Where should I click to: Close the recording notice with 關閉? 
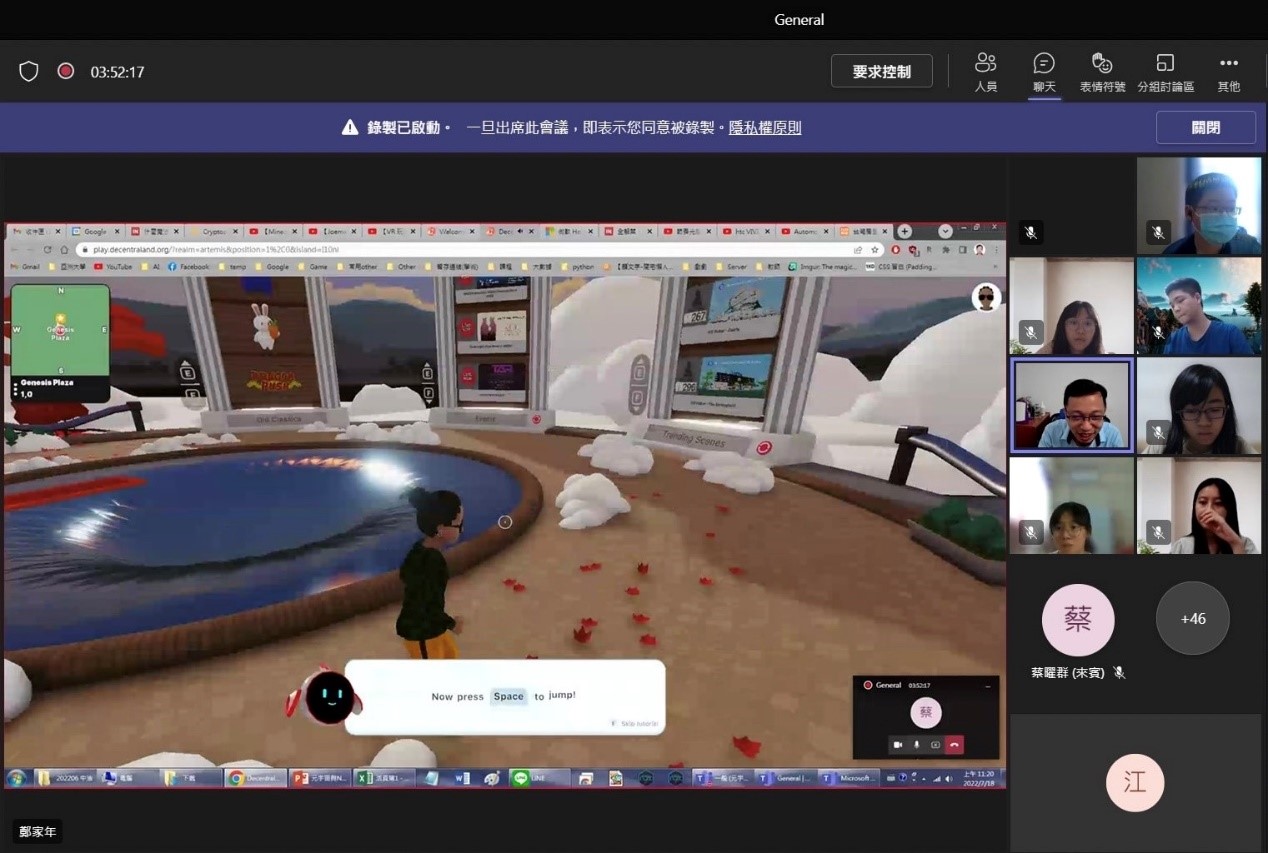(1206, 128)
